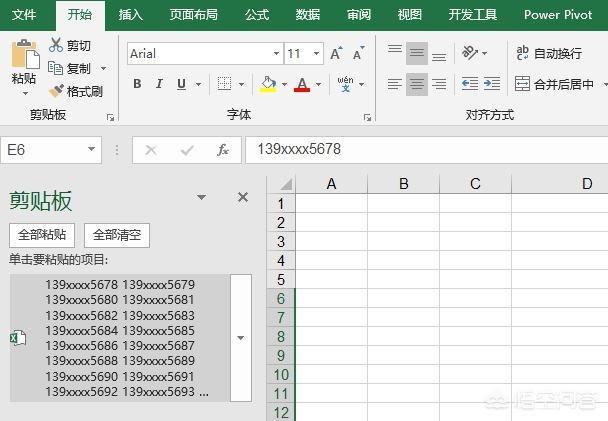Close the 剪贴板 pane
This screenshot has width=608, height=421.
(x=243, y=197)
